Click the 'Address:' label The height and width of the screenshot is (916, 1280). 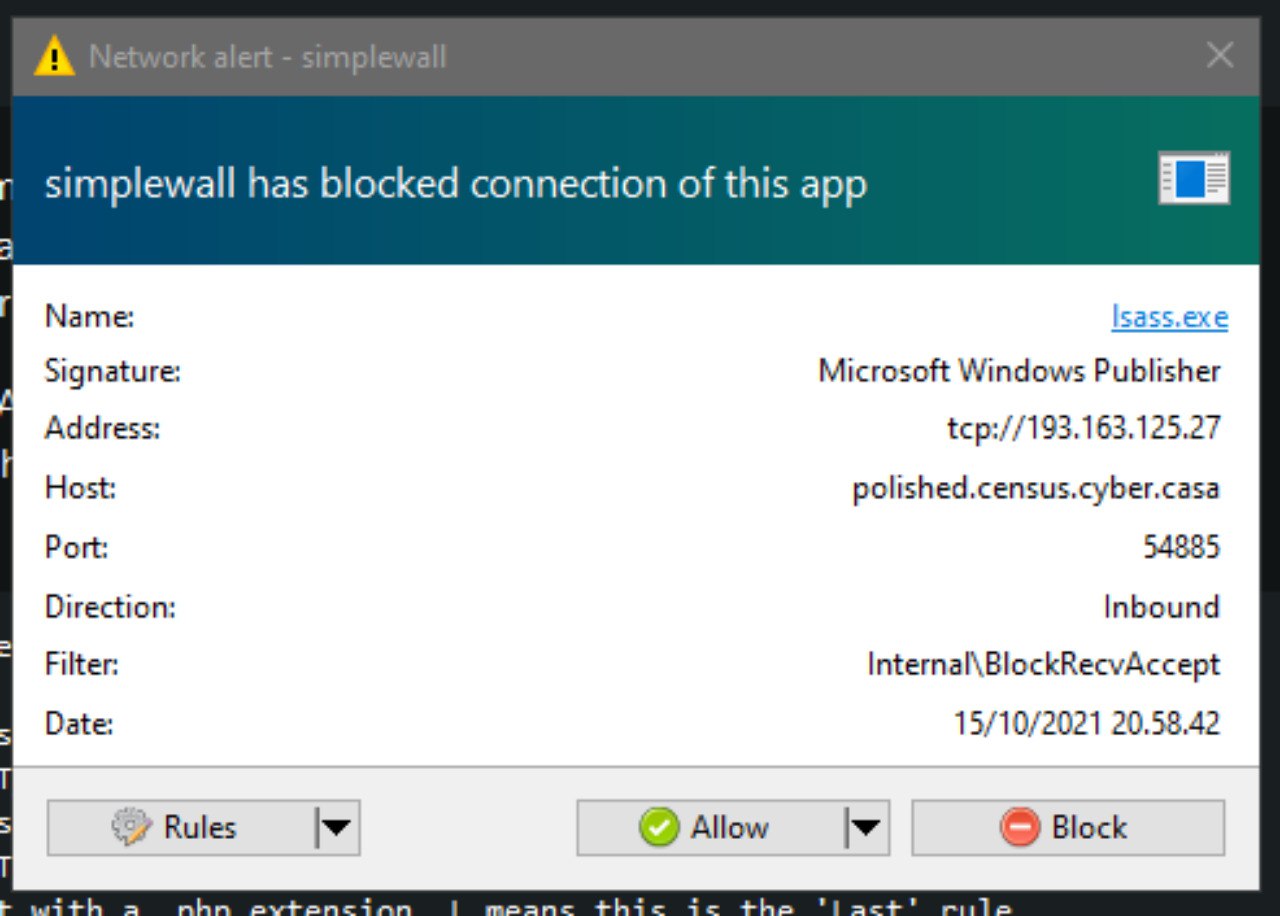[x=102, y=429]
